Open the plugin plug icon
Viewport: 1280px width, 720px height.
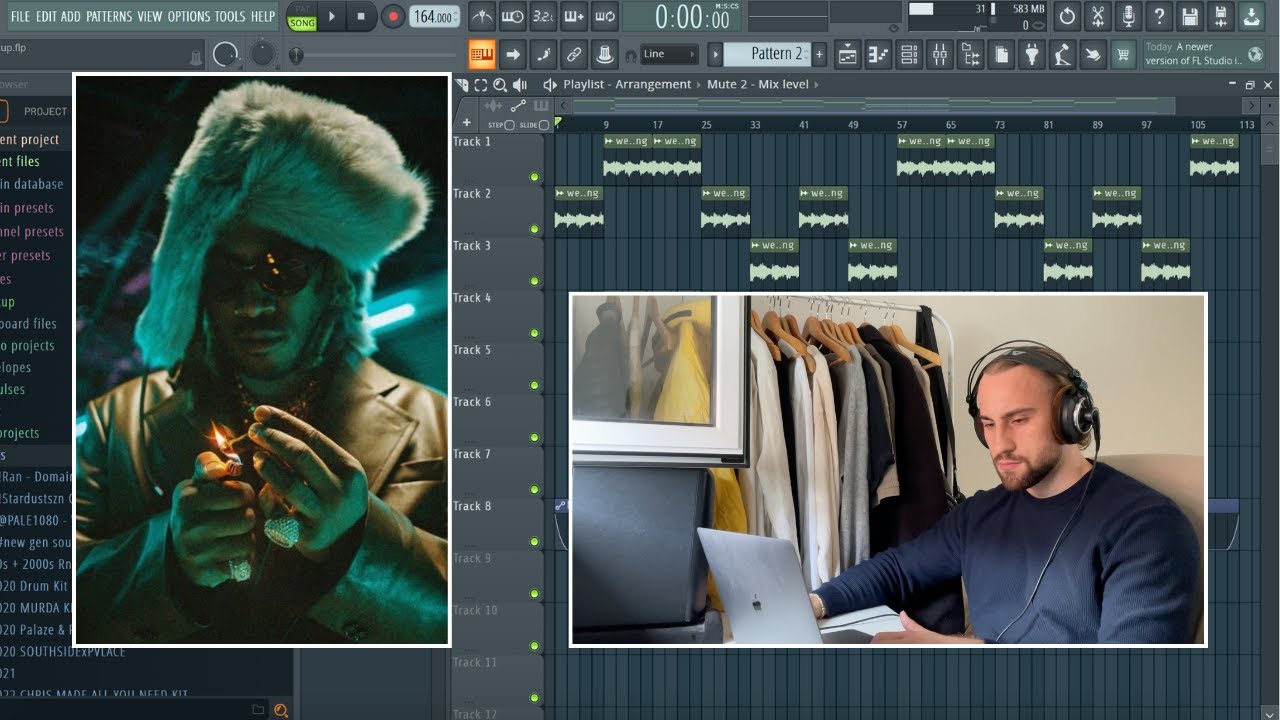pos(1032,54)
